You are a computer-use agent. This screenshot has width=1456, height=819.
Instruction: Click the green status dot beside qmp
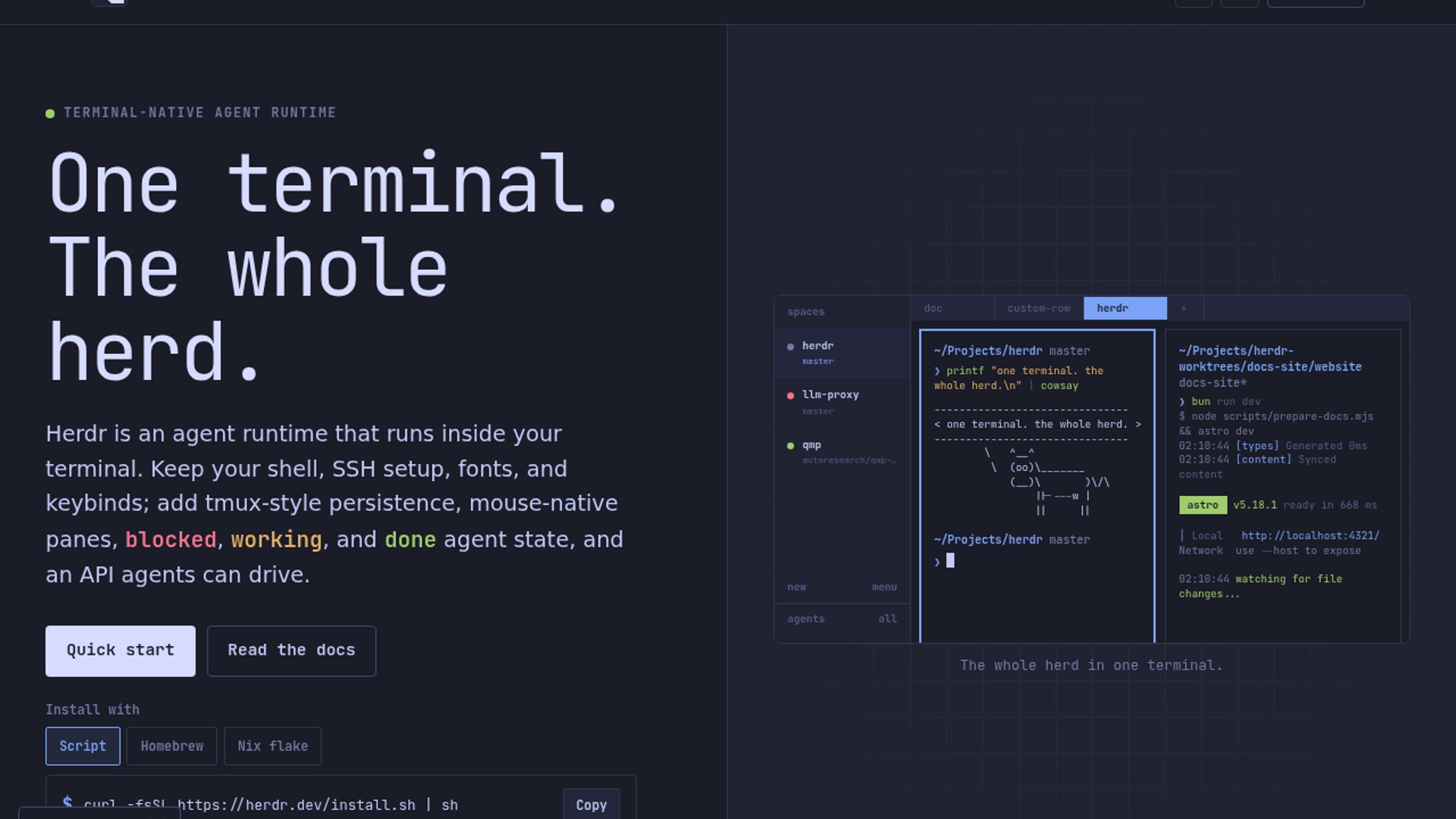[x=790, y=446]
